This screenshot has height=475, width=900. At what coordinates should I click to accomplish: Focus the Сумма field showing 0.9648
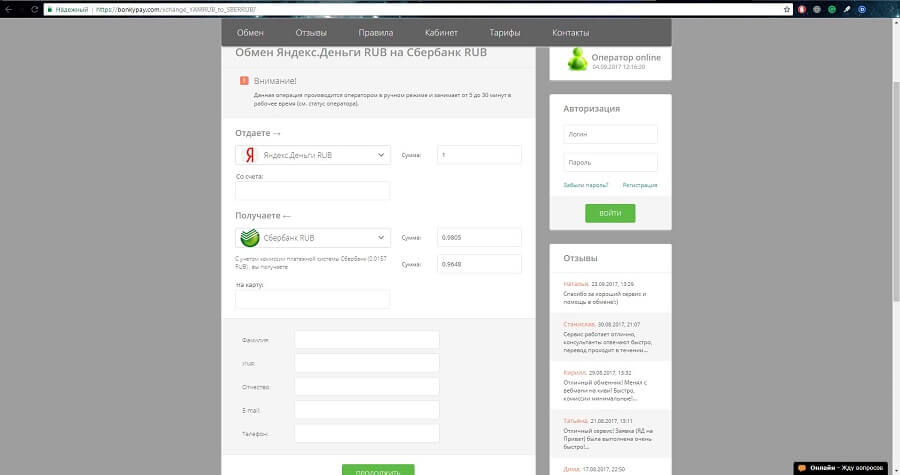coord(479,264)
